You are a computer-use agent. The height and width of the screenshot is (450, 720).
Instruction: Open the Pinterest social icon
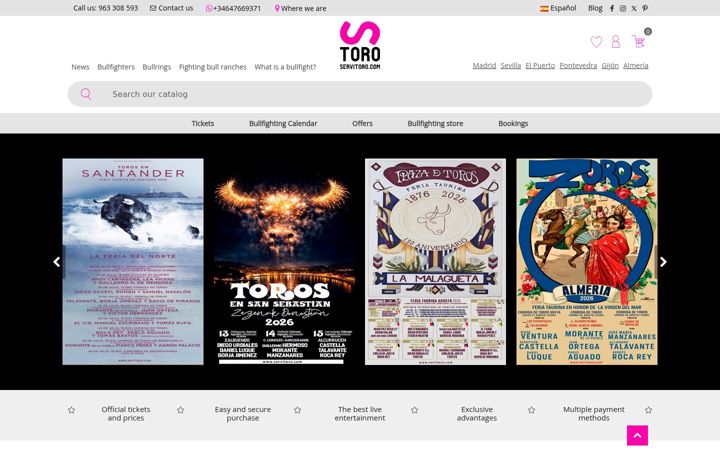coord(645,8)
